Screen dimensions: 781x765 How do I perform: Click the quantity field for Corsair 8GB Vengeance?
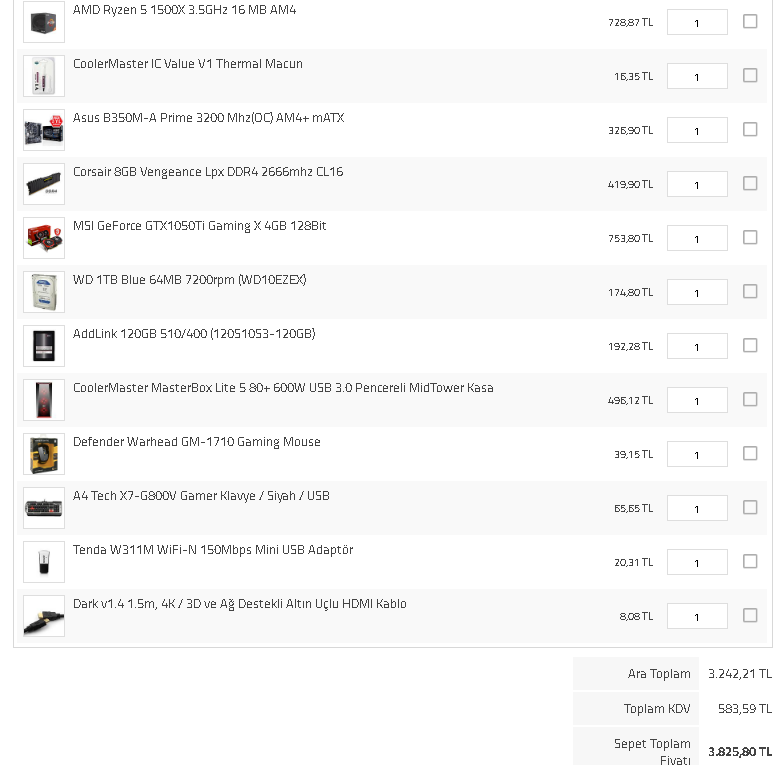point(697,184)
